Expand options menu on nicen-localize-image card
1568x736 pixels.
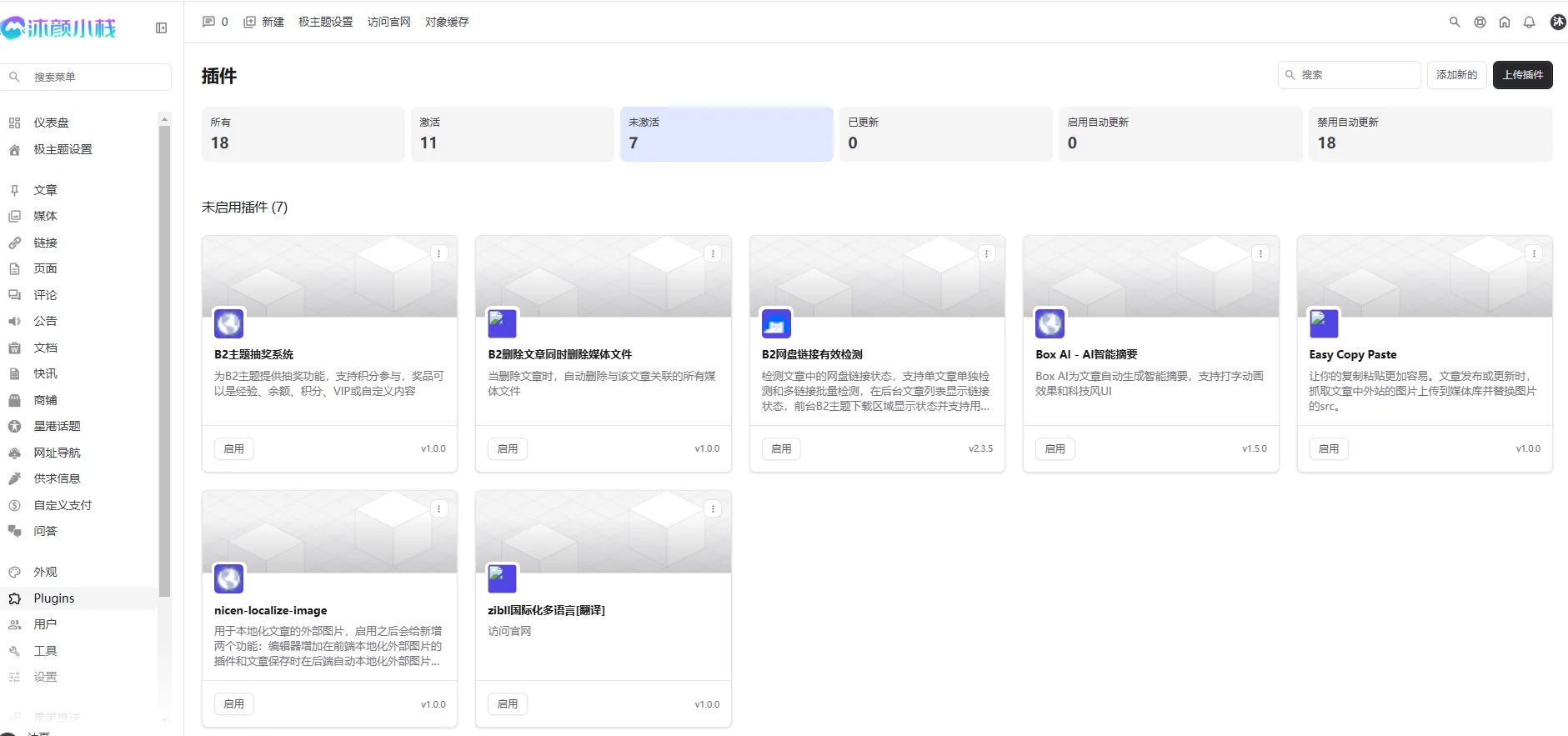439,508
